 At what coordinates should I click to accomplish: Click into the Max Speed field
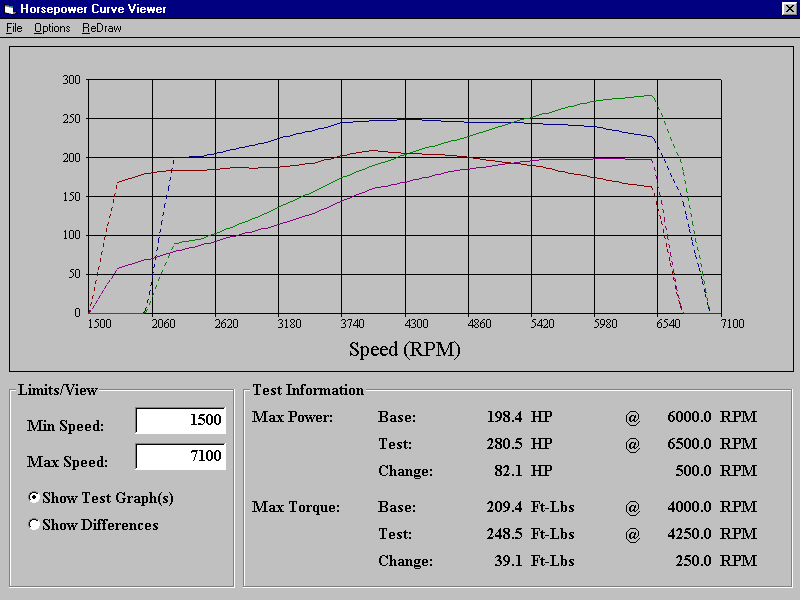[x=180, y=457]
